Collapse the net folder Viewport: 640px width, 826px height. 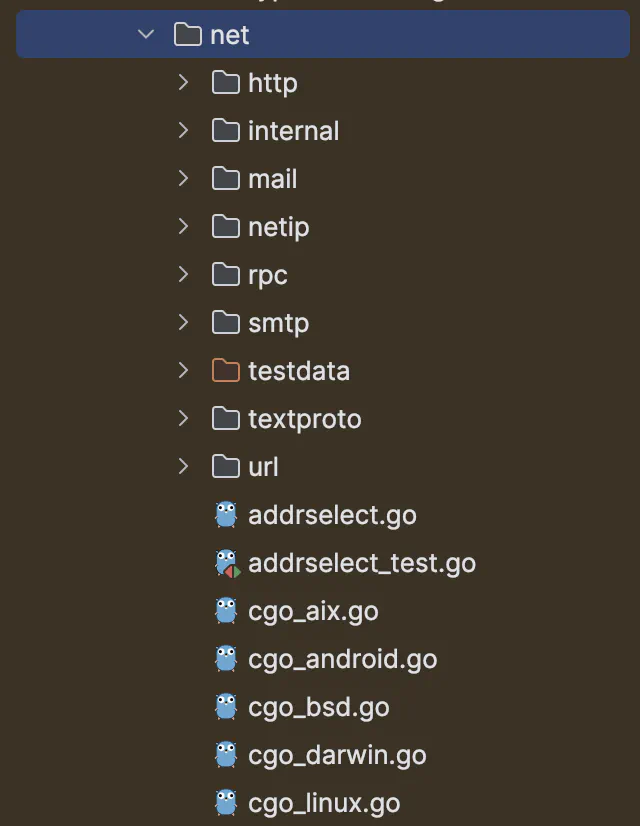[x=146, y=35]
